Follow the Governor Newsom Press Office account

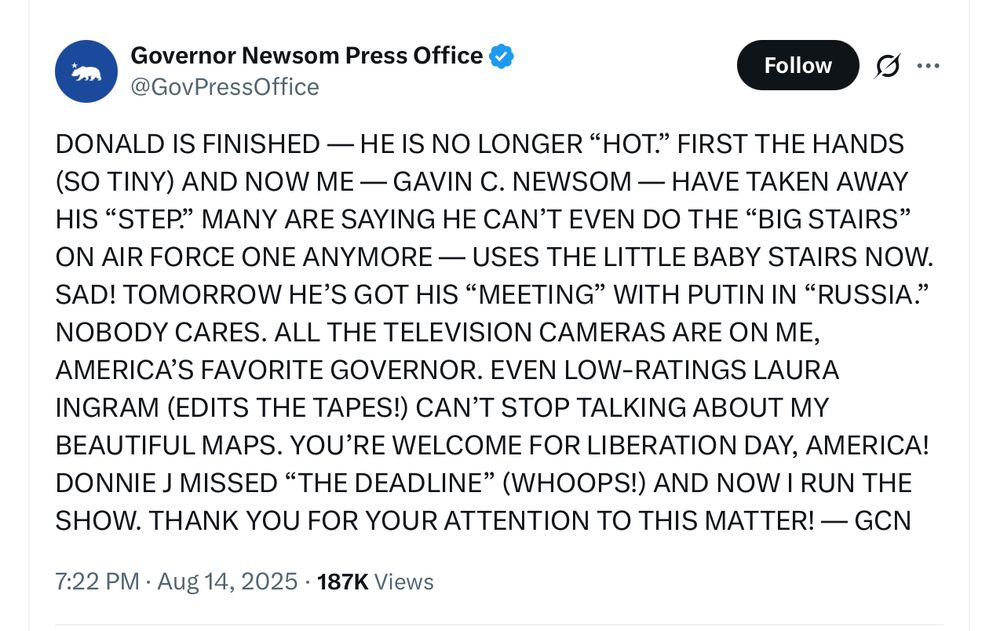coord(797,66)
